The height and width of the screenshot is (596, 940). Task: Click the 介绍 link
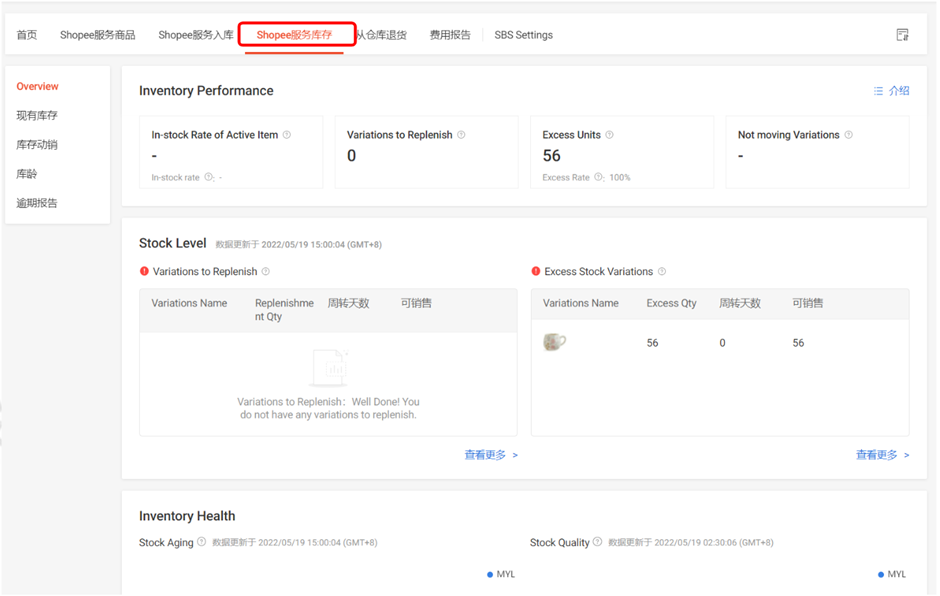(x=899, y=91)
